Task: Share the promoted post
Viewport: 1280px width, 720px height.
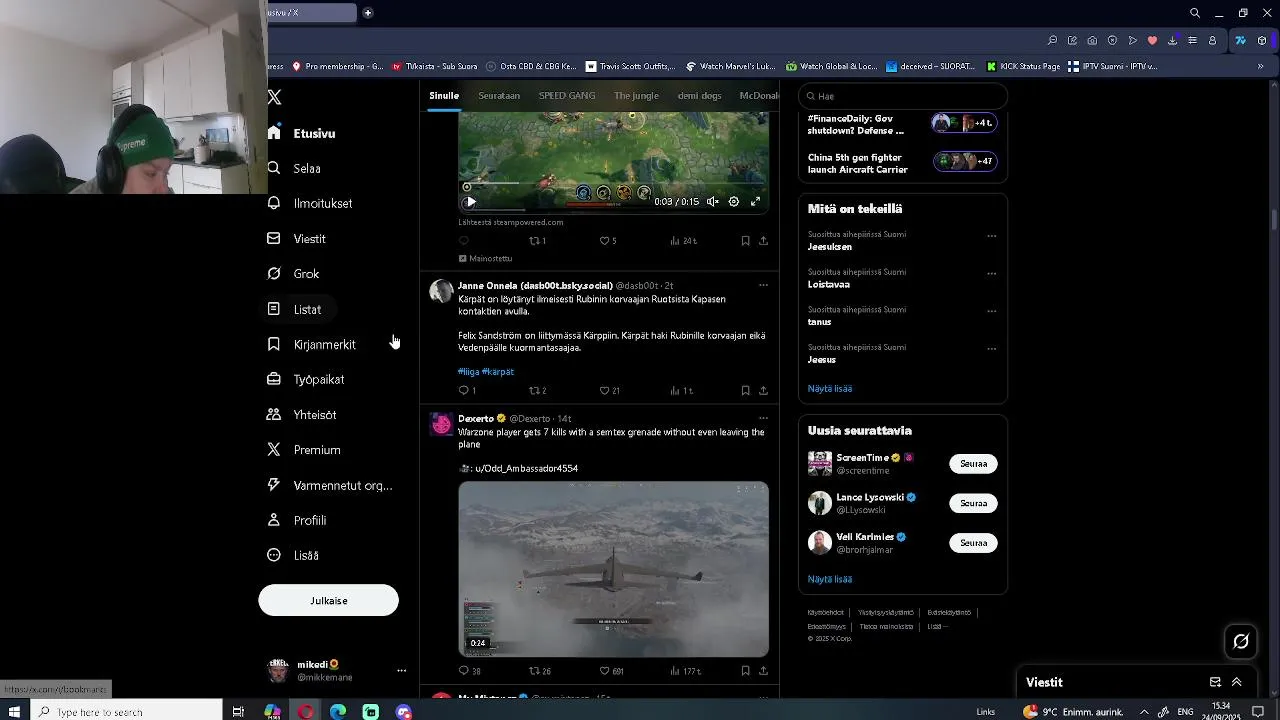Action: click(x=763, y=241)
